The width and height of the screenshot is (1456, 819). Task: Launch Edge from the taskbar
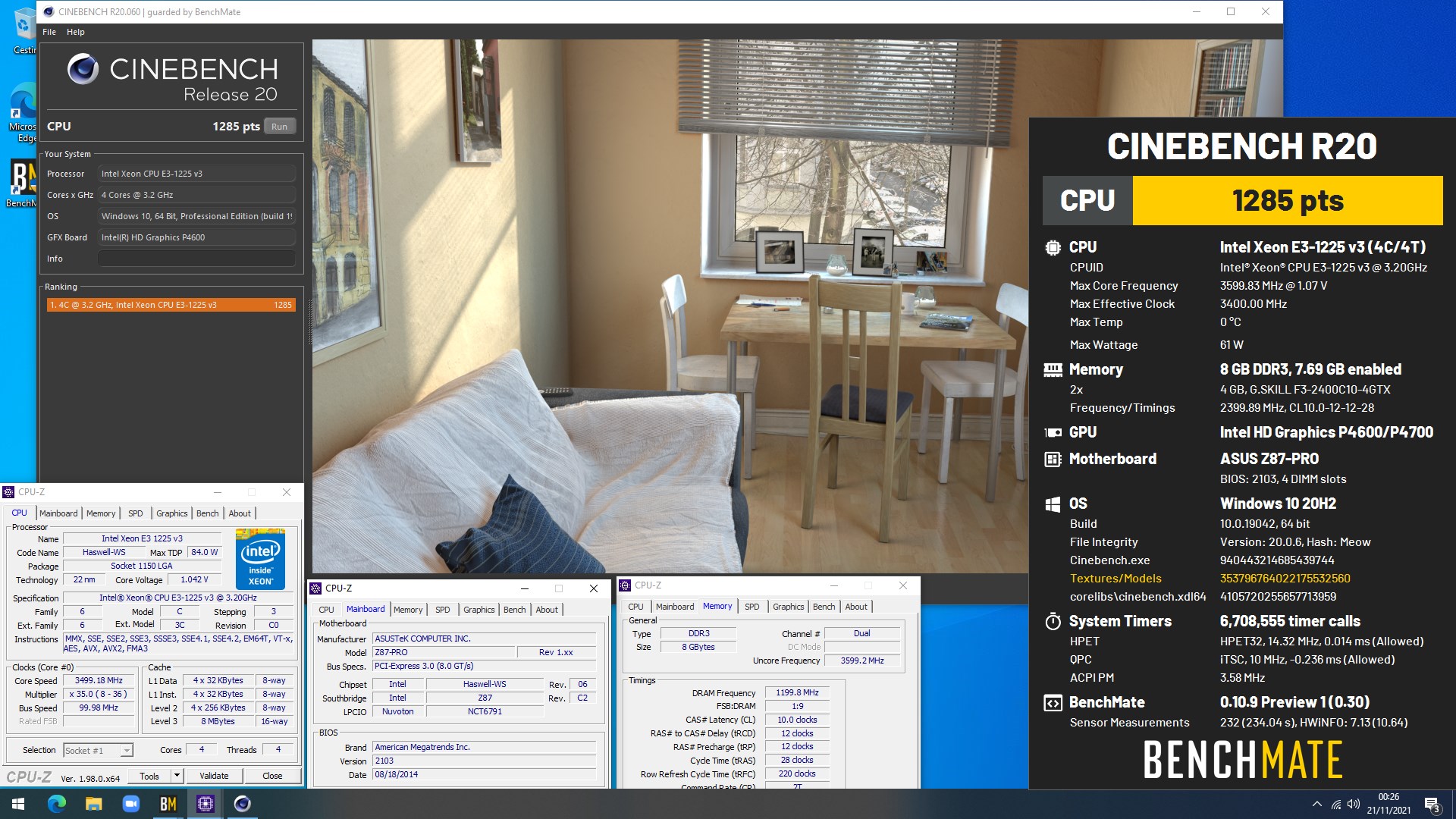click(57, 804)
